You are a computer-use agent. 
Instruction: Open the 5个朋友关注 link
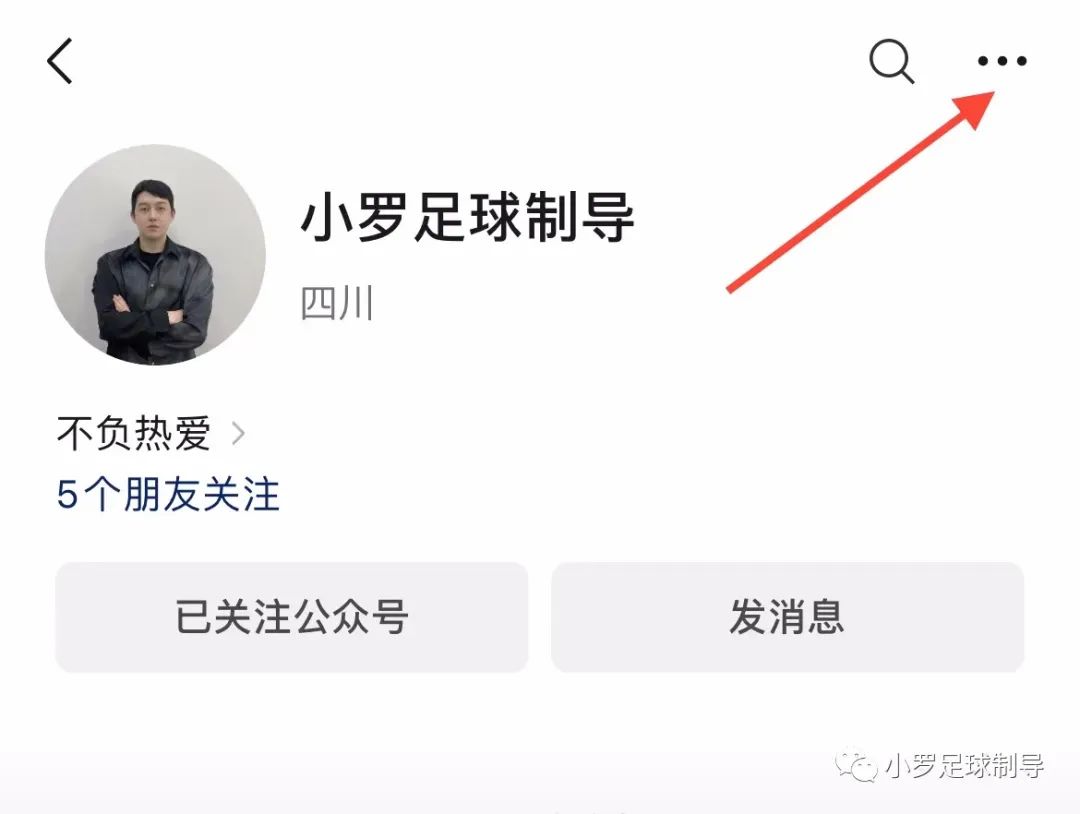coord(168,494)
